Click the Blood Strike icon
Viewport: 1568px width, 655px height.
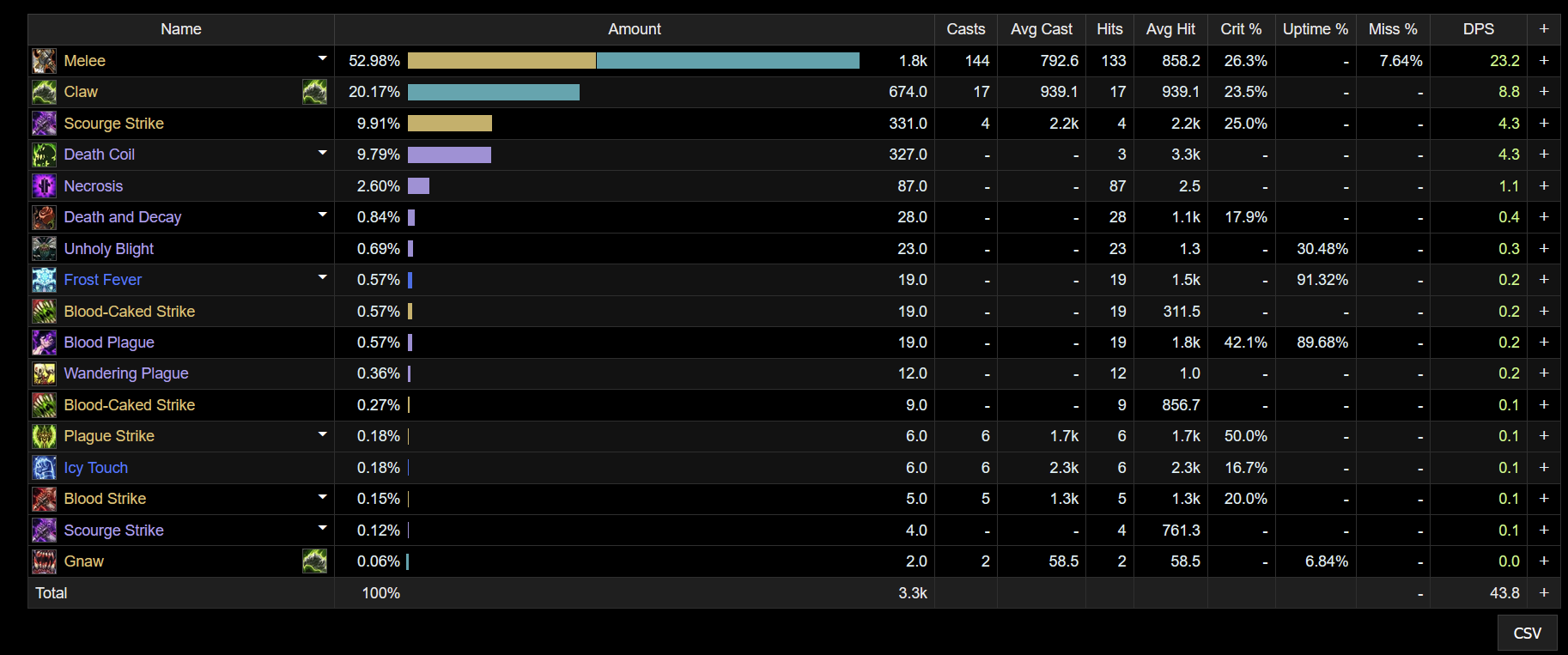[44, 499]
